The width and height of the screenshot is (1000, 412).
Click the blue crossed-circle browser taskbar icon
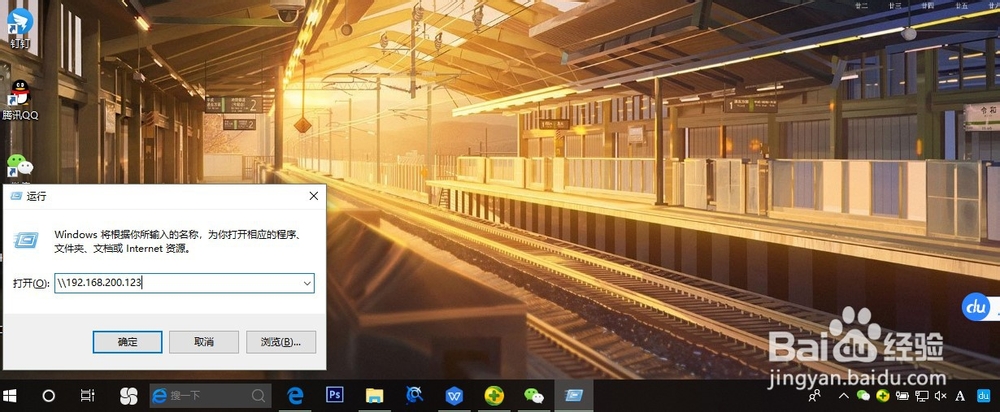[415, 395]
